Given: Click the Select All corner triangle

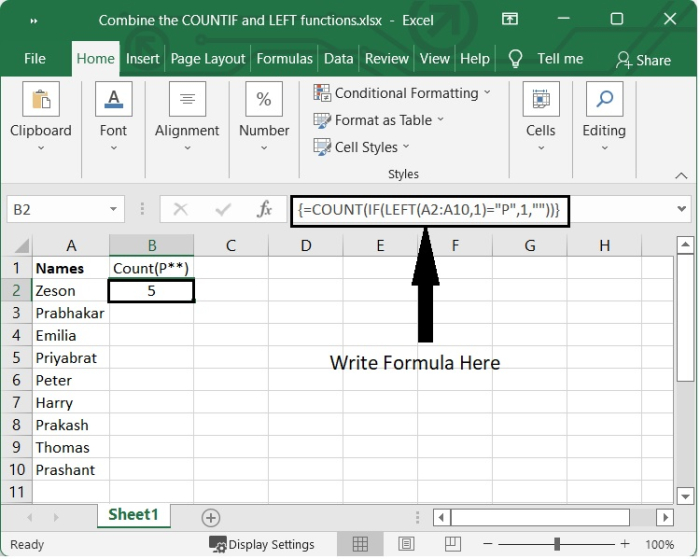Looking at the screenshot, I should tap(21, 246).
